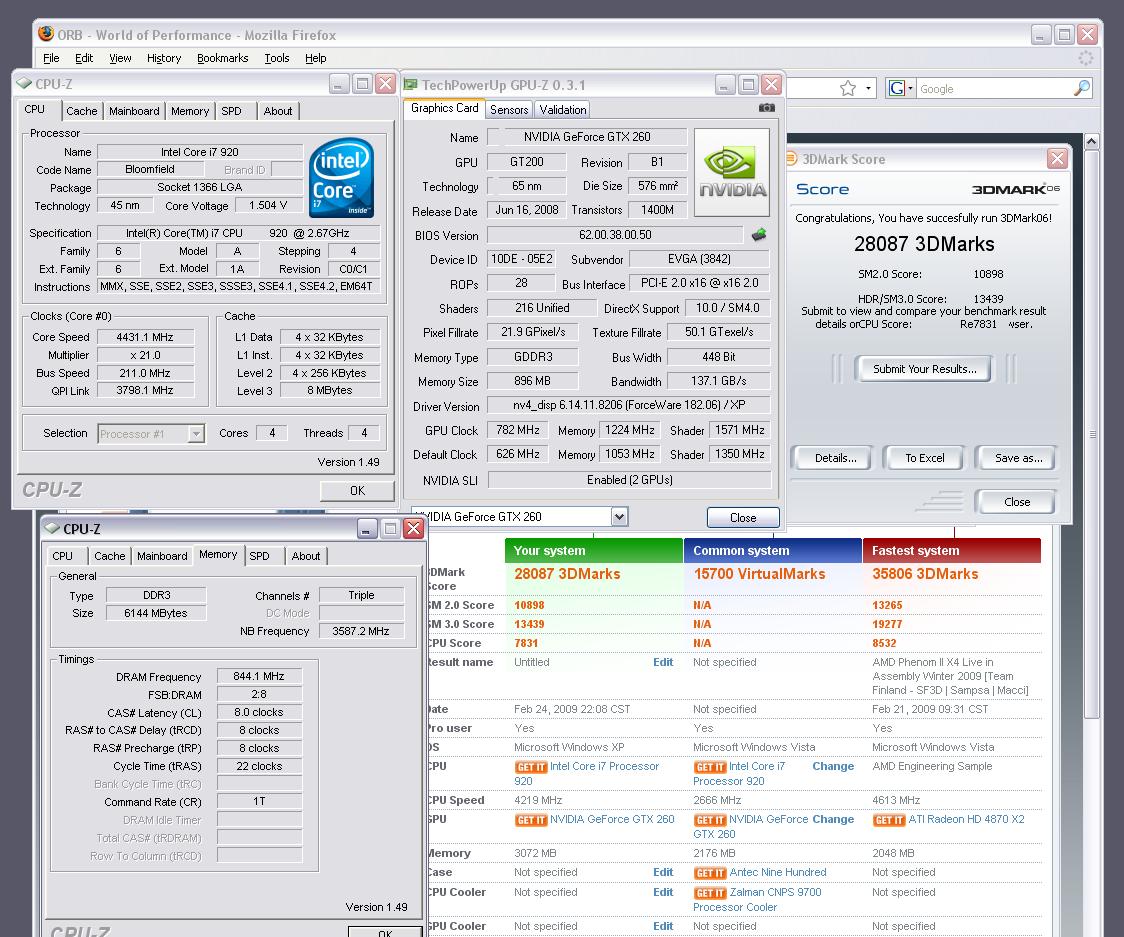Open the Edit menu in Firefox
This screenshot has width=1124, height=937.
(x=84, y=58)
